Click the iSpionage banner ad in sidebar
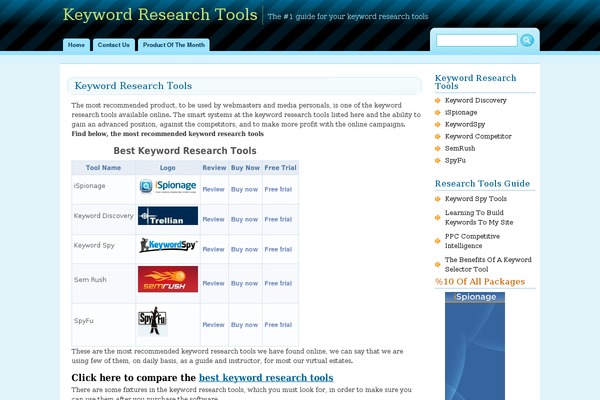This screenshot has width=600, height=400. (475, 346)
